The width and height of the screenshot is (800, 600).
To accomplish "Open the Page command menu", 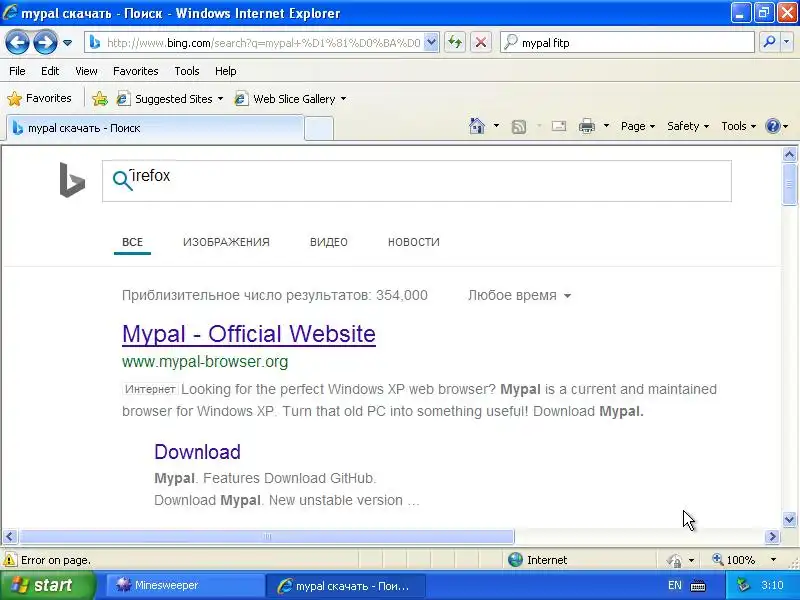I will pos(638,126).
